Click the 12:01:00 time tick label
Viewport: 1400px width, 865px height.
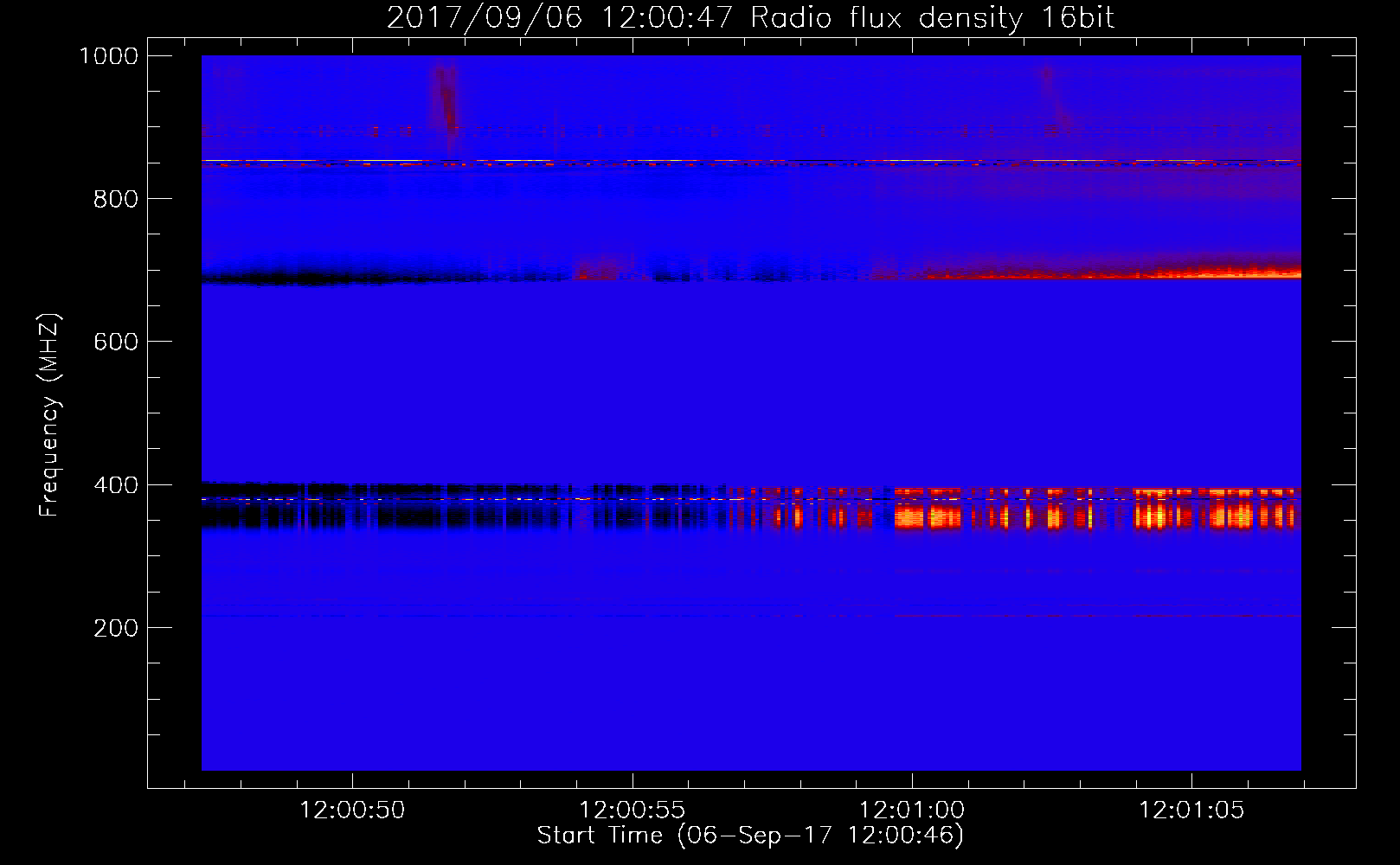[x=912, y=811]
